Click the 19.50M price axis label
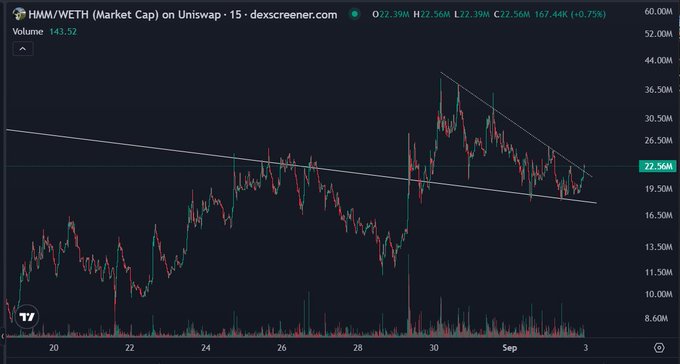This screenshot has height=364, width=680. coord(658,189)
